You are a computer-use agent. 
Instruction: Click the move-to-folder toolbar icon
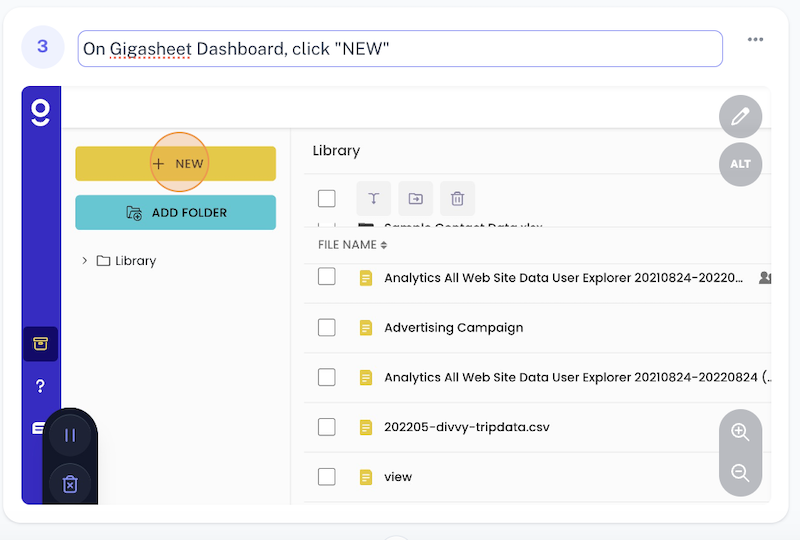coord(415,198)
